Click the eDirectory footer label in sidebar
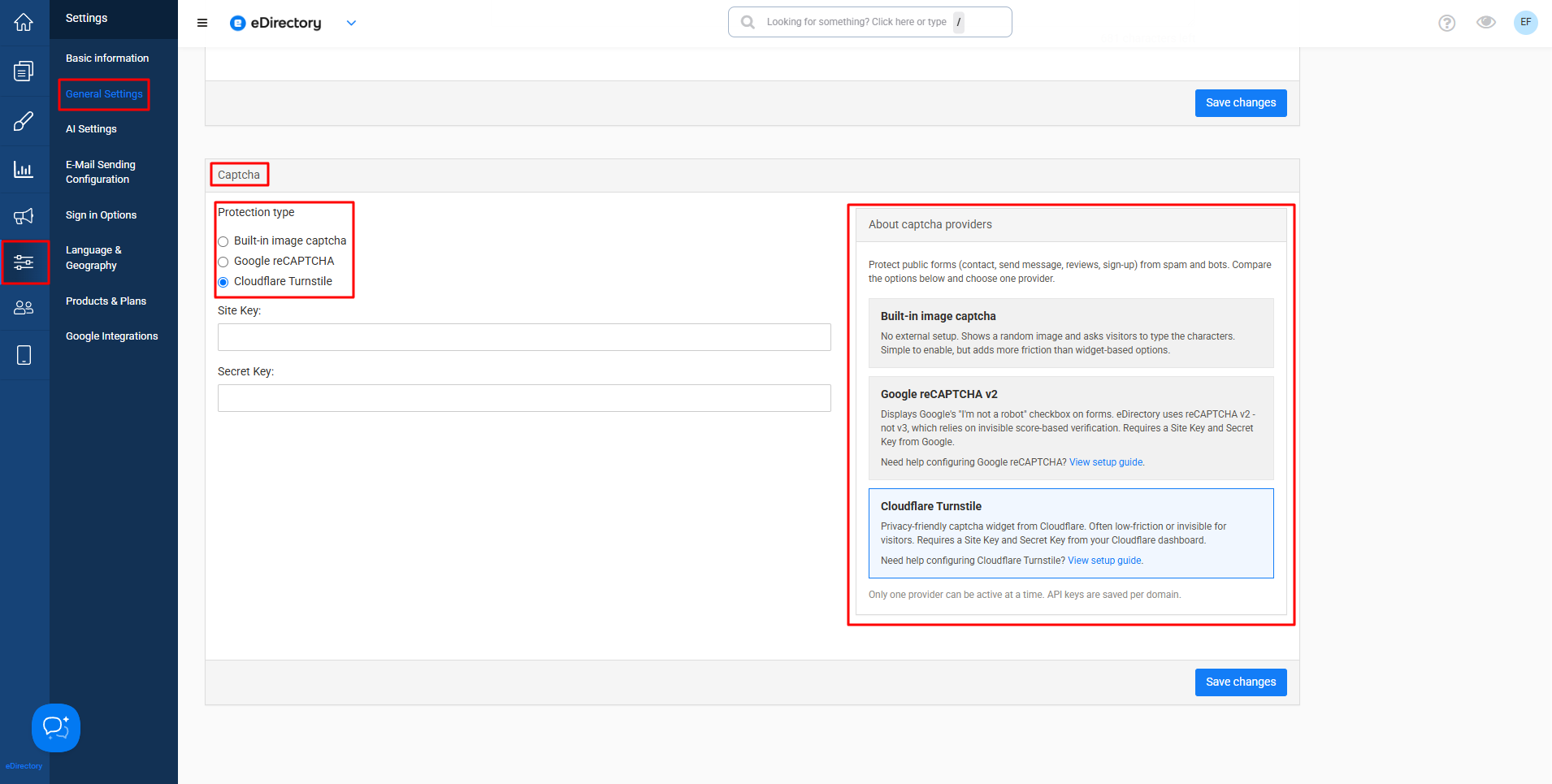 click(x=24, y=766)
